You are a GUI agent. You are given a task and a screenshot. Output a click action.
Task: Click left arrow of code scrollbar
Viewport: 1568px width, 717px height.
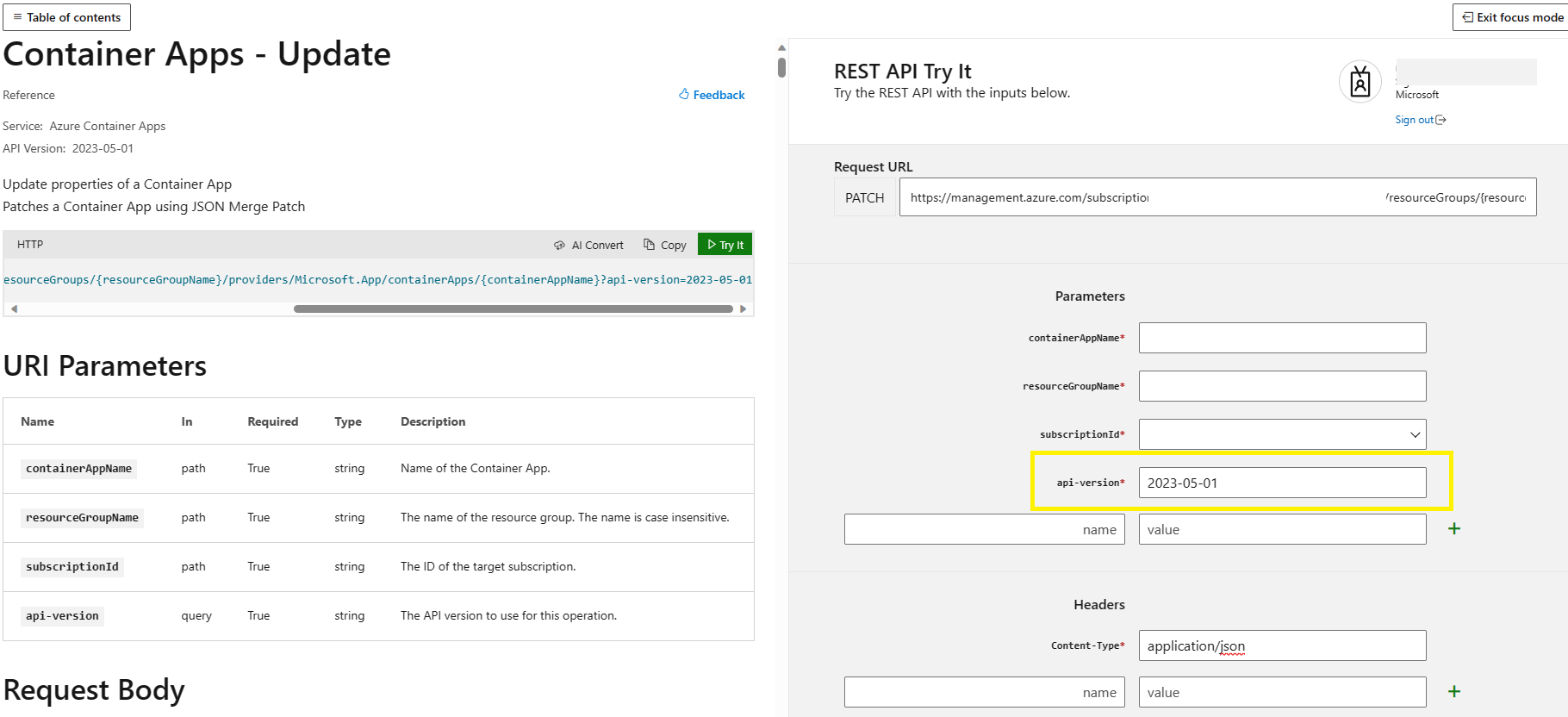(14, 309)
